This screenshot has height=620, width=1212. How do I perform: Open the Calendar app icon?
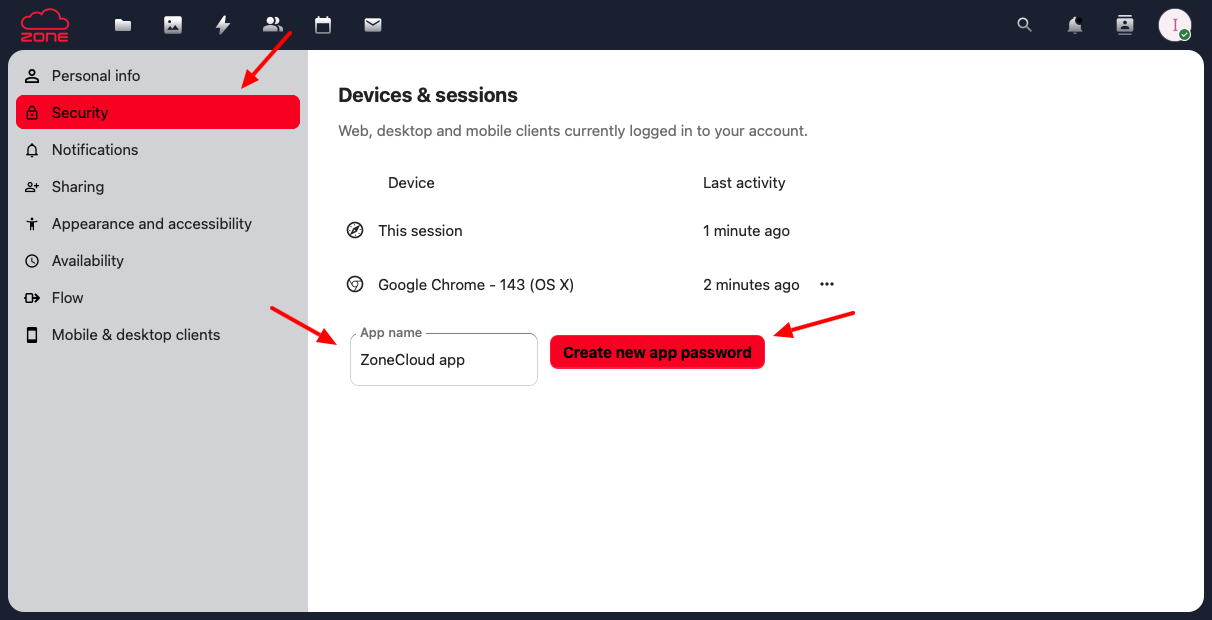323,25
